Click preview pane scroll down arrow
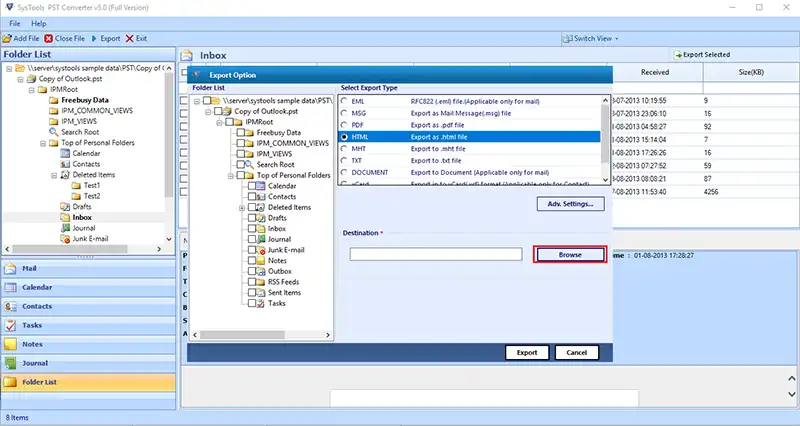Viewport: 800px width, 426px height. coord(791,394)
